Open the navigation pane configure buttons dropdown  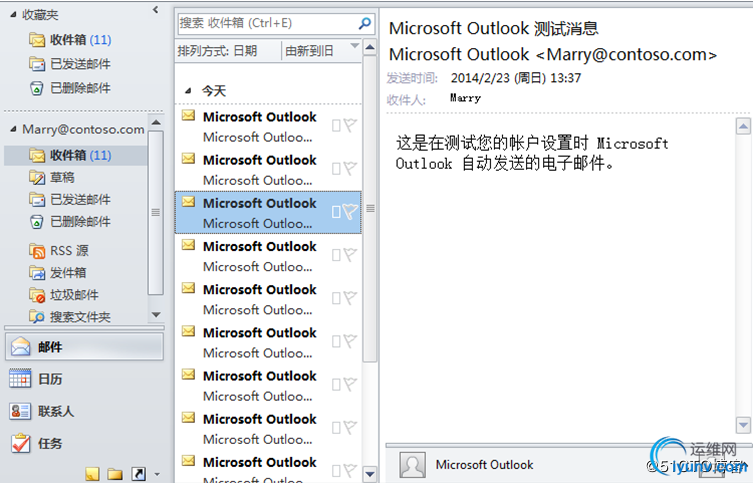[x=157, y=474]
